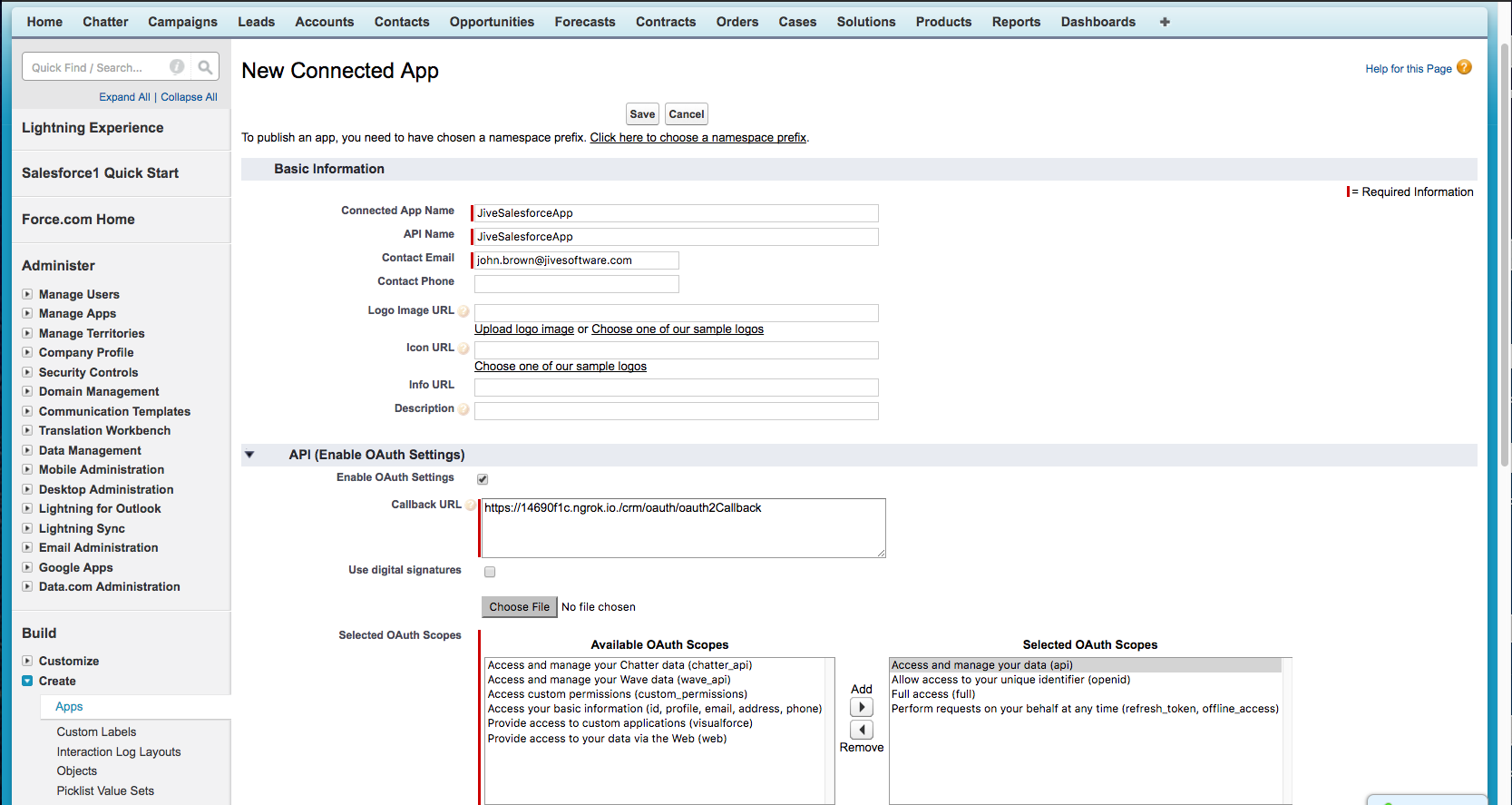Expand Manage Users in sidebar

(27, 294)
